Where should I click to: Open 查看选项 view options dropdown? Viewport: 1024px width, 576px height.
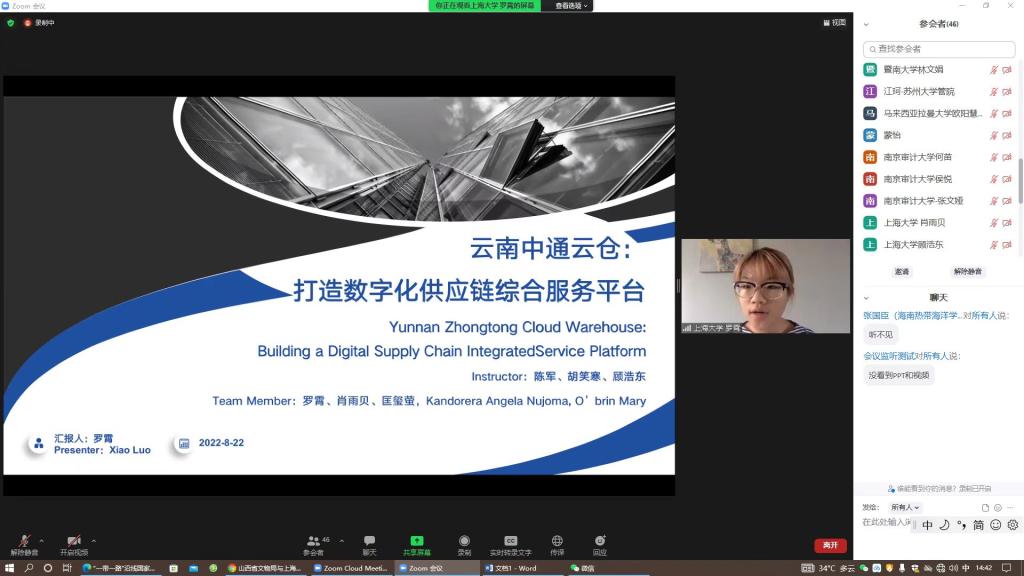pyautogui.click(x=573, y=6)
